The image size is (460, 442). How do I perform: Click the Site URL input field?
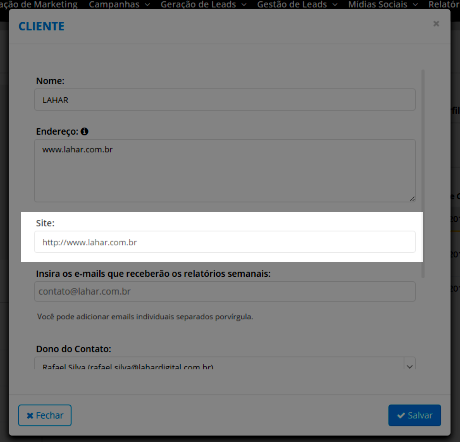[225, 242]
